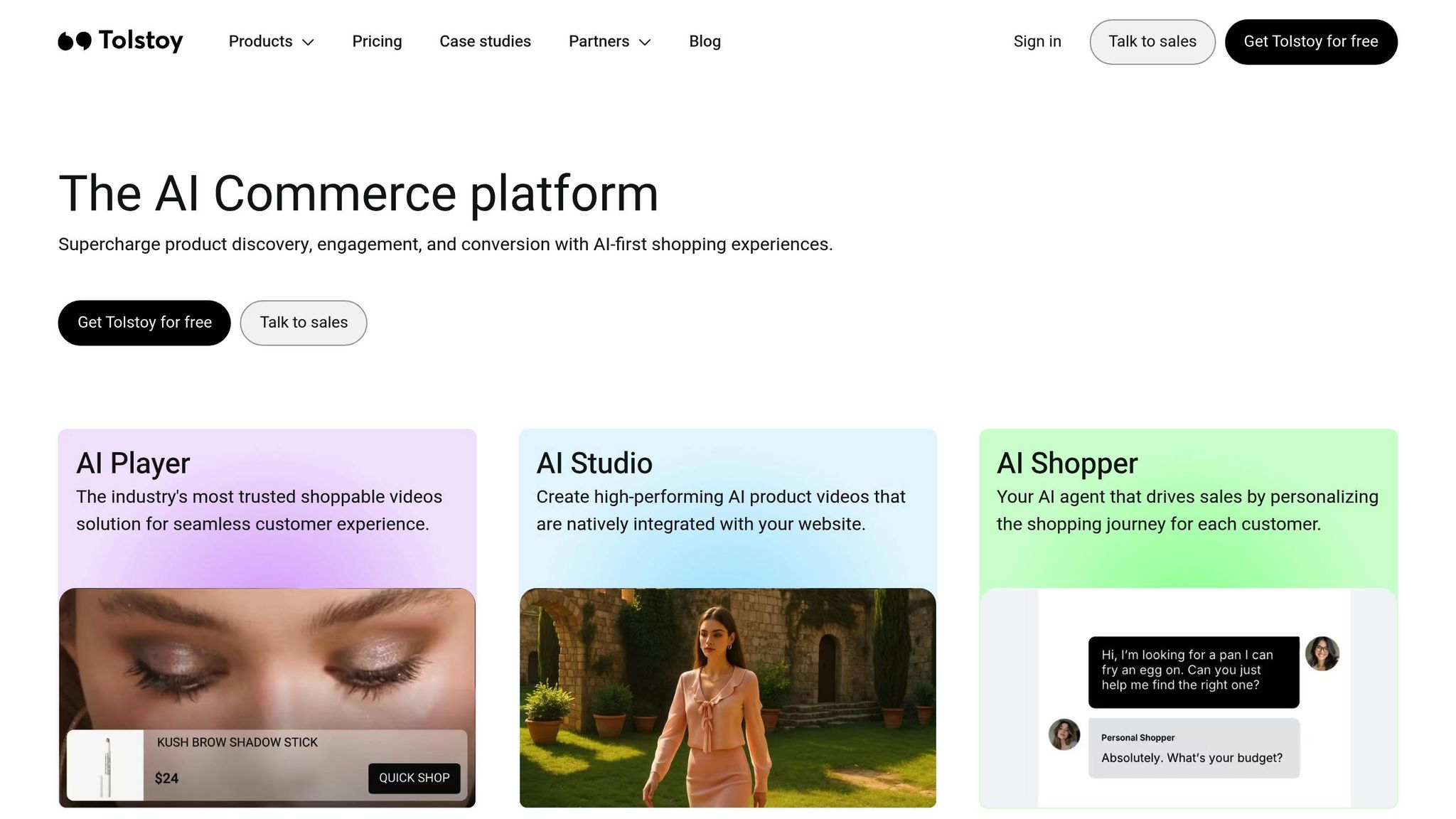Open the AI Player card heading
1456x819 pixels.
[x=133, y=464]
